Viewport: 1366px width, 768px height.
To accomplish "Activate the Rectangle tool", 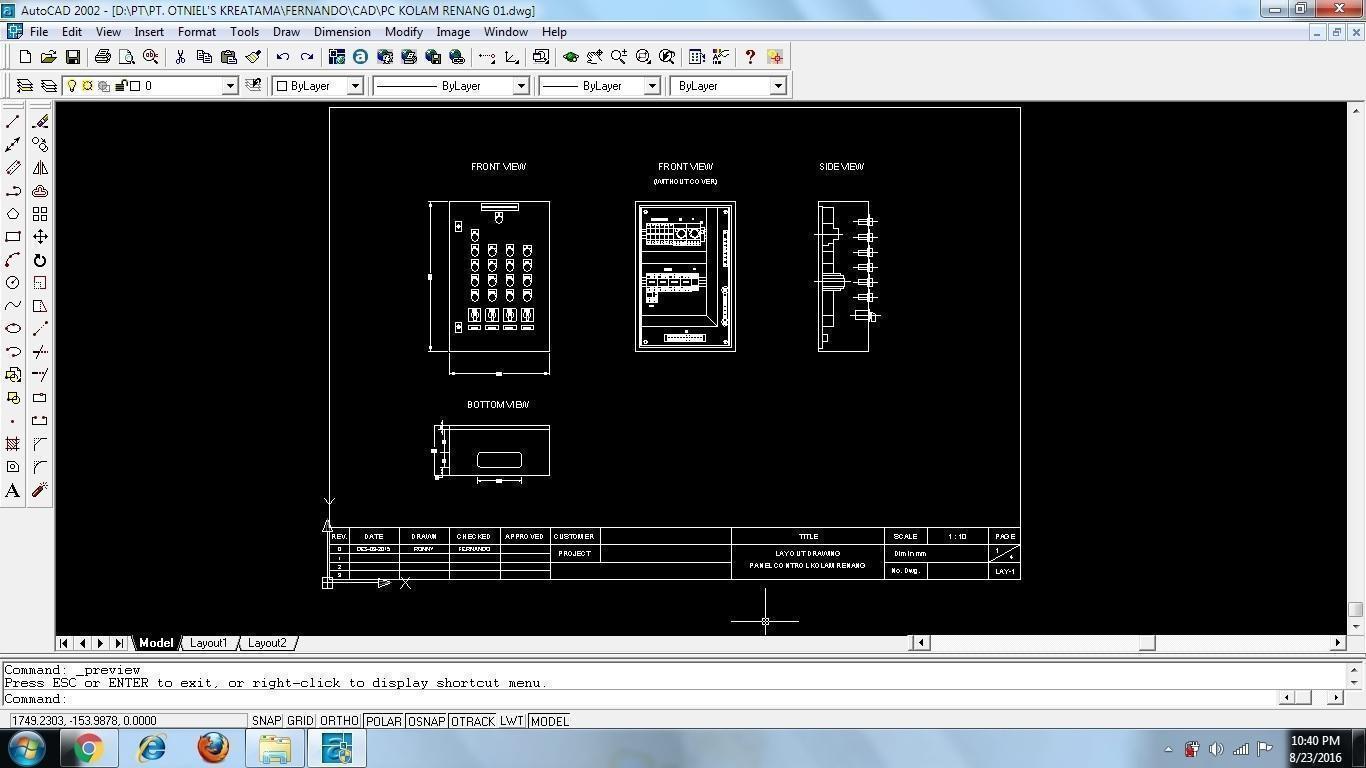I will point(12,236).
